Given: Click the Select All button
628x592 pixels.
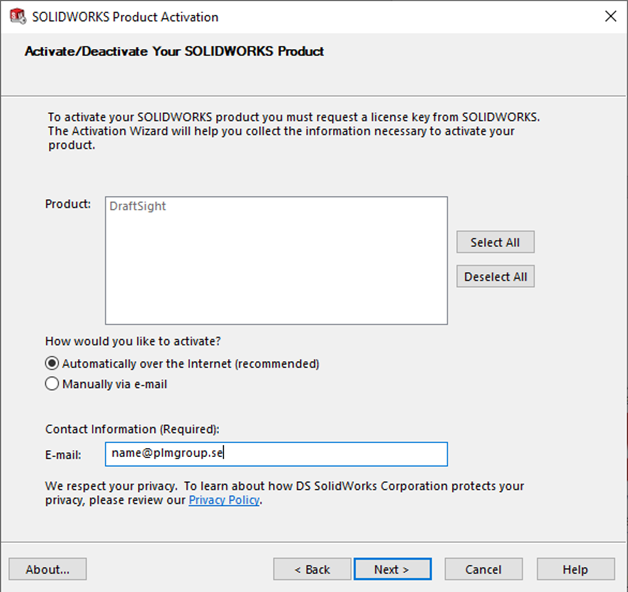Looking at the screenshot, I should [495, 242].
